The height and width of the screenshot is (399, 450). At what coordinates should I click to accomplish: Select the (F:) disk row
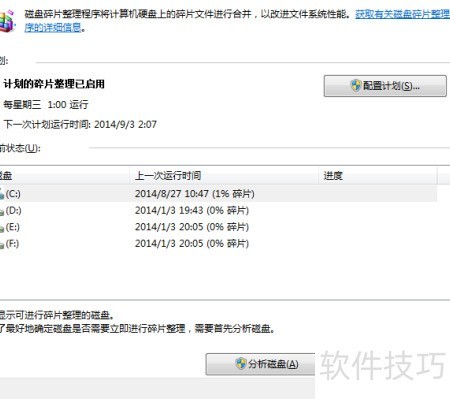pos(218,244)
